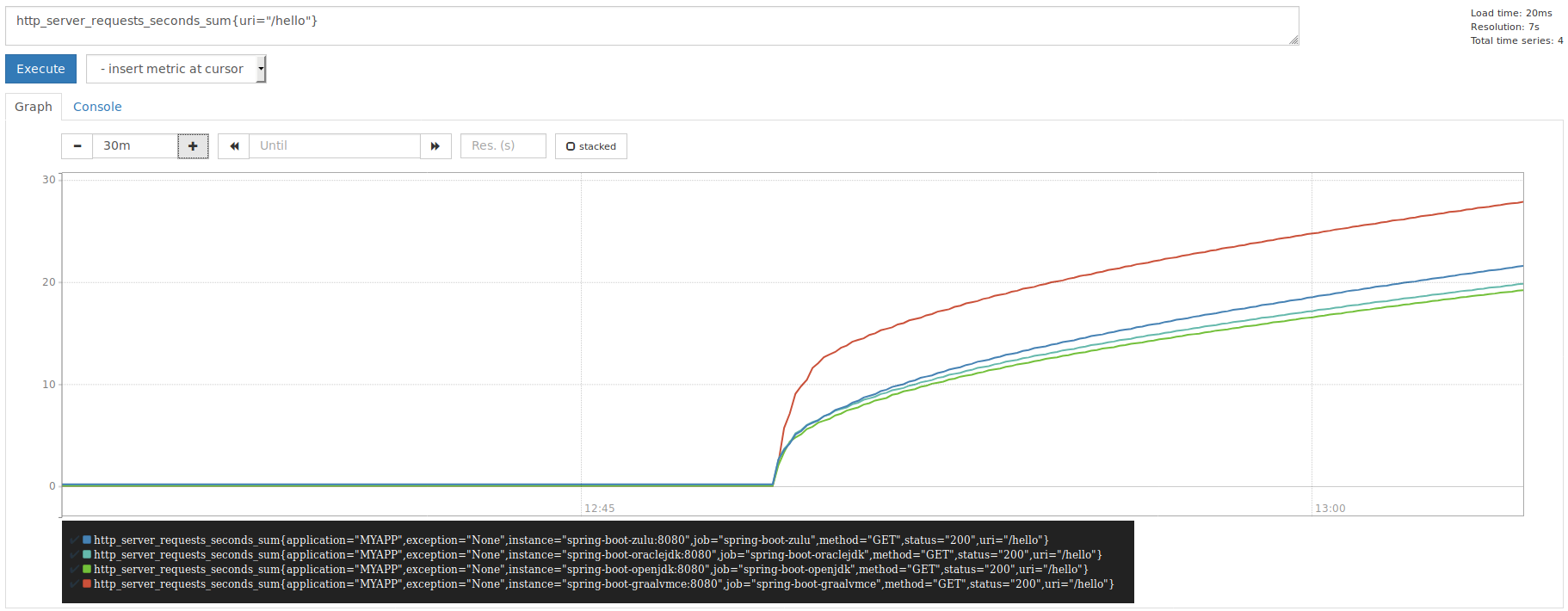Click the Load time: 20ms text
1568x611 pixels.
pyautogui.click(x=1511, y=13)
